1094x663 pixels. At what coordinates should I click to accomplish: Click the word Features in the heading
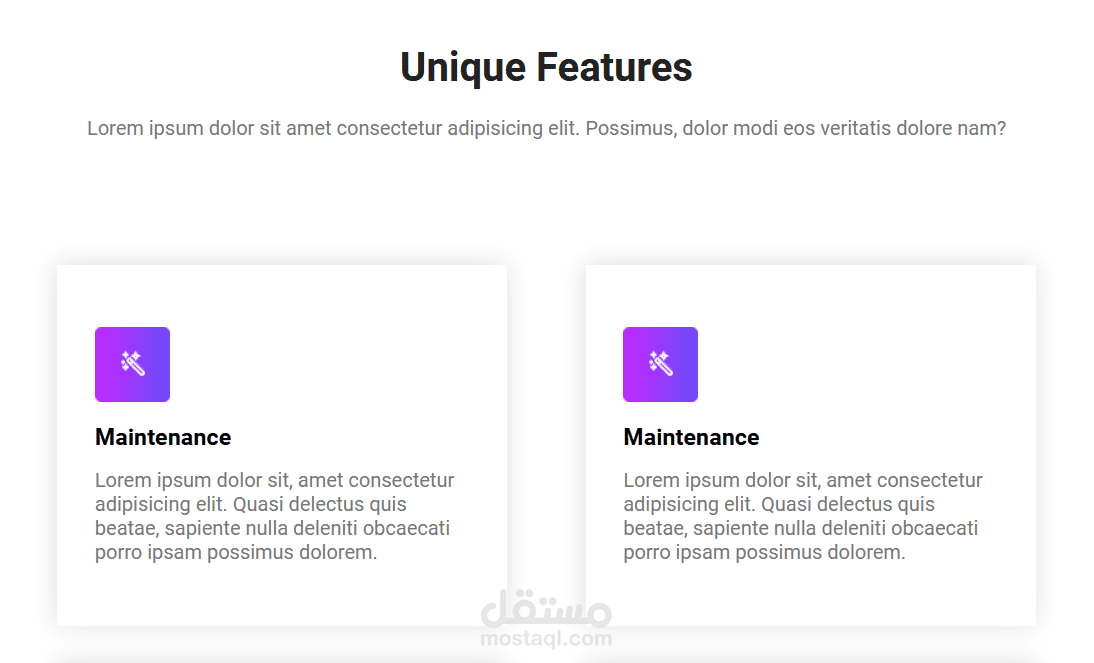pyautogui.click(x=614, y=68)
